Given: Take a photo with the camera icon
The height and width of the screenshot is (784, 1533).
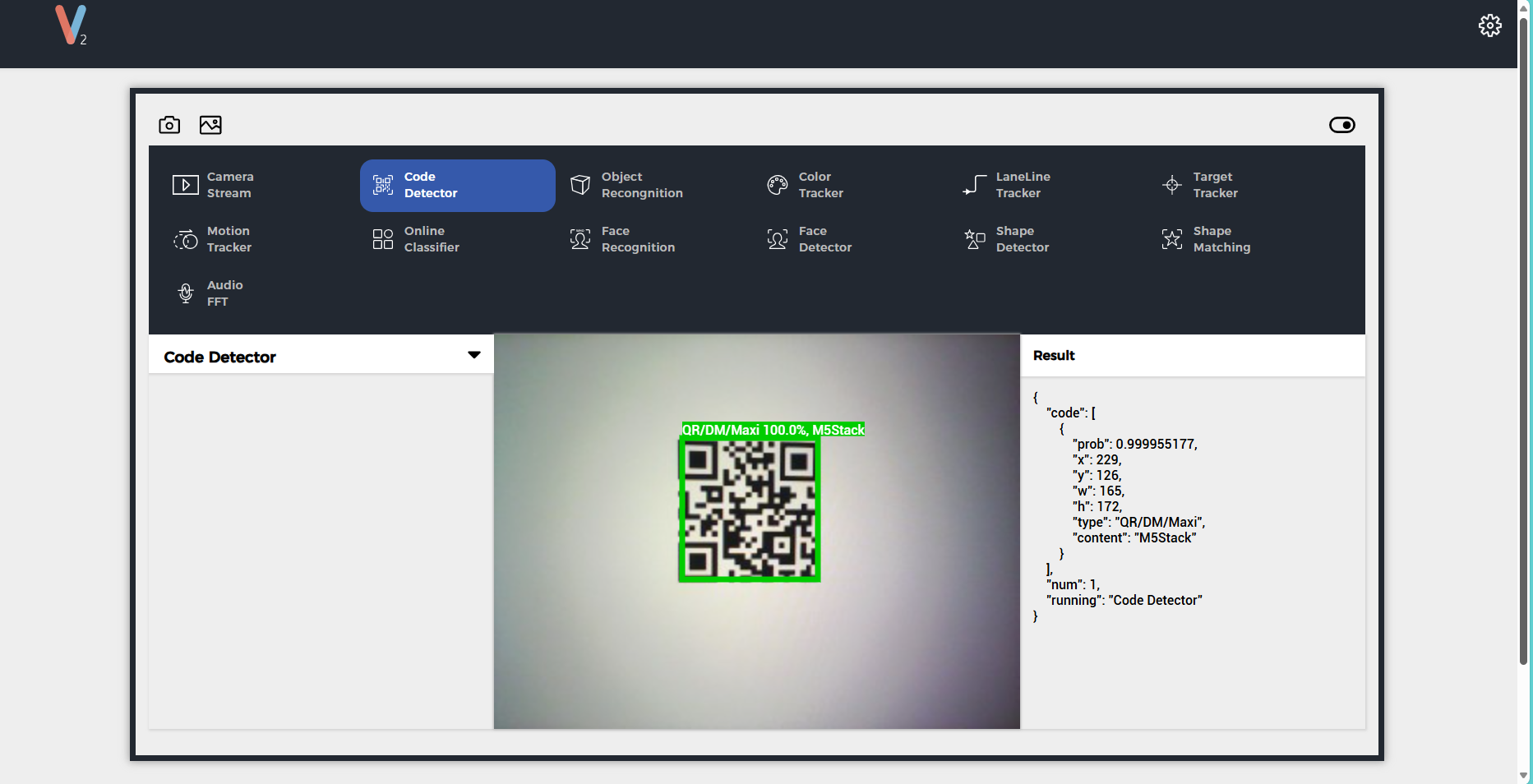Looking at the screenshot, I should (x=169, y=125).
